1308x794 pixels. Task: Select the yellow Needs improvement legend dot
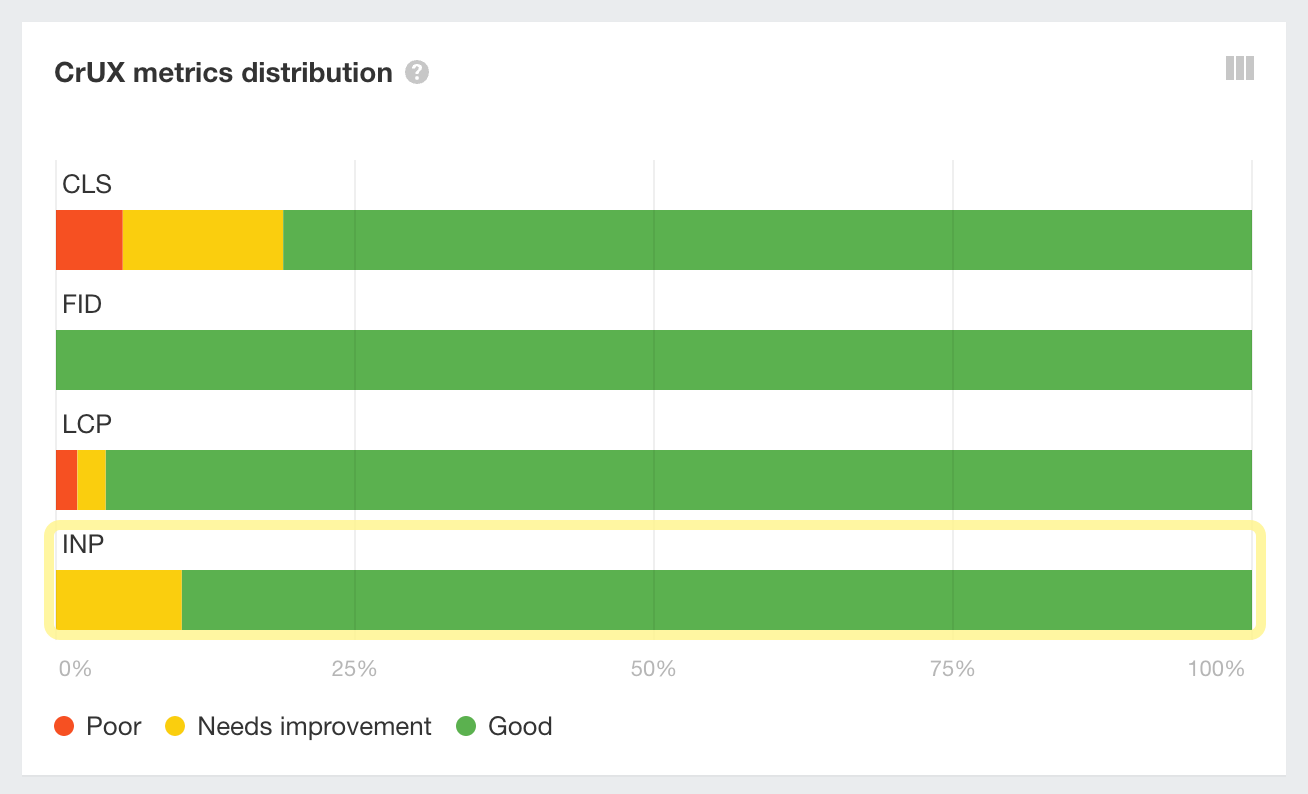point(177,726)
